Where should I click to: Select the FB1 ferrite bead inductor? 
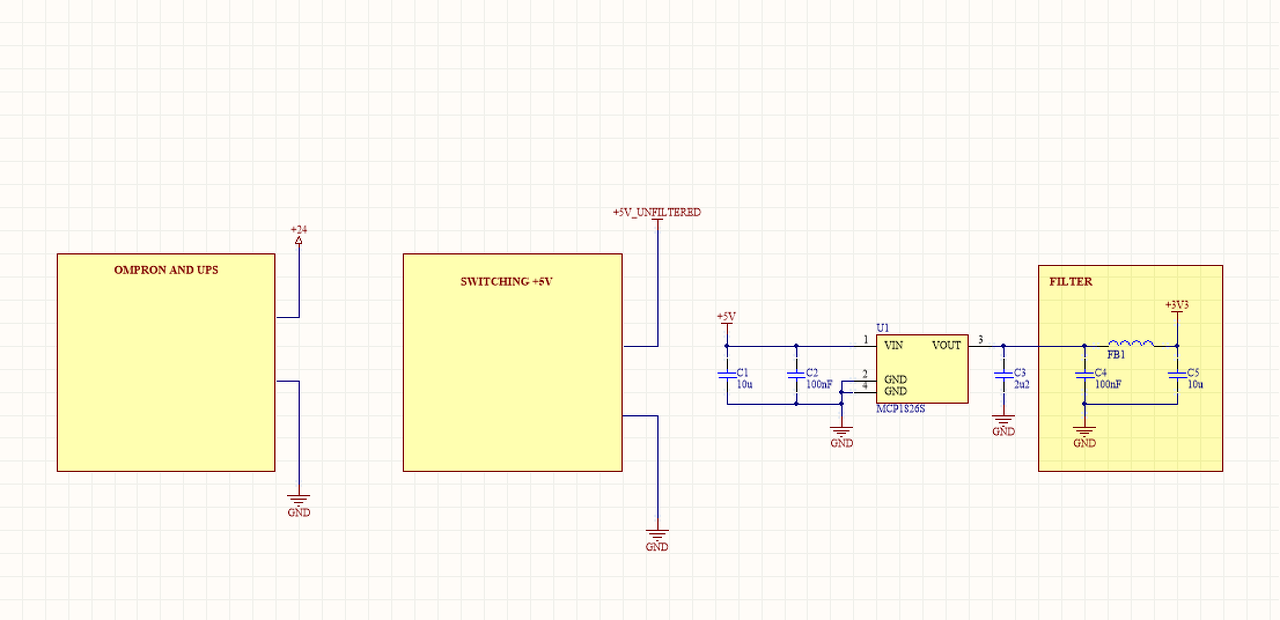coord(1130,346)
